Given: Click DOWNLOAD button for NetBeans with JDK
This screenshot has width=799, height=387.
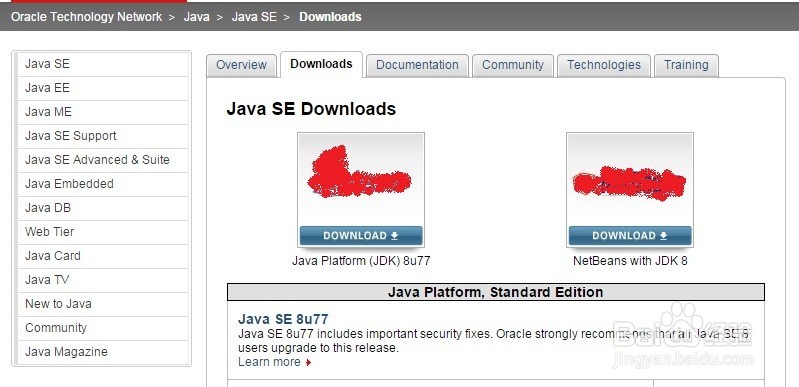Looking at the screenshot, I should click(x=630, y=236).
